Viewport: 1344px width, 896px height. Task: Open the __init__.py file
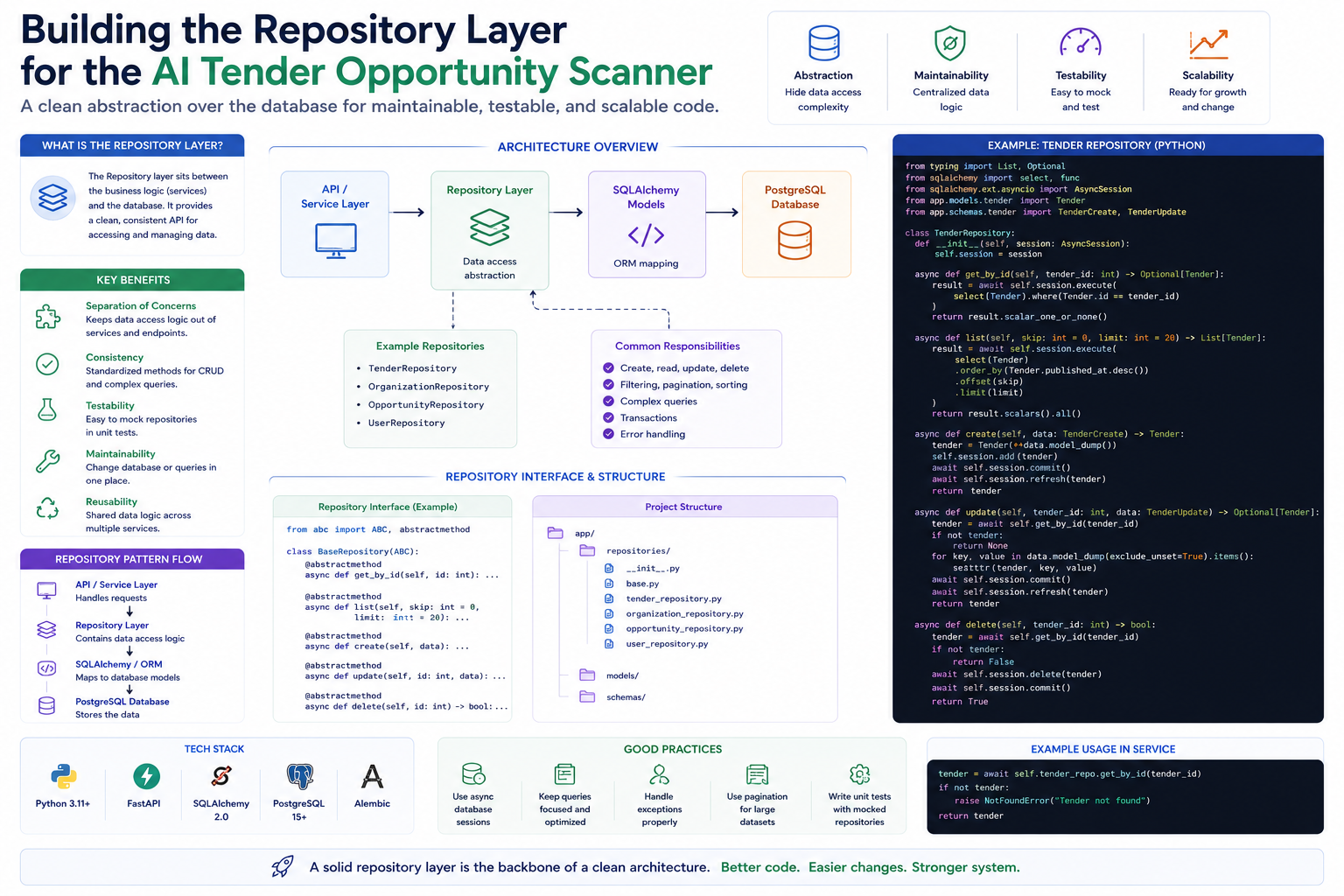click(652, 569)
